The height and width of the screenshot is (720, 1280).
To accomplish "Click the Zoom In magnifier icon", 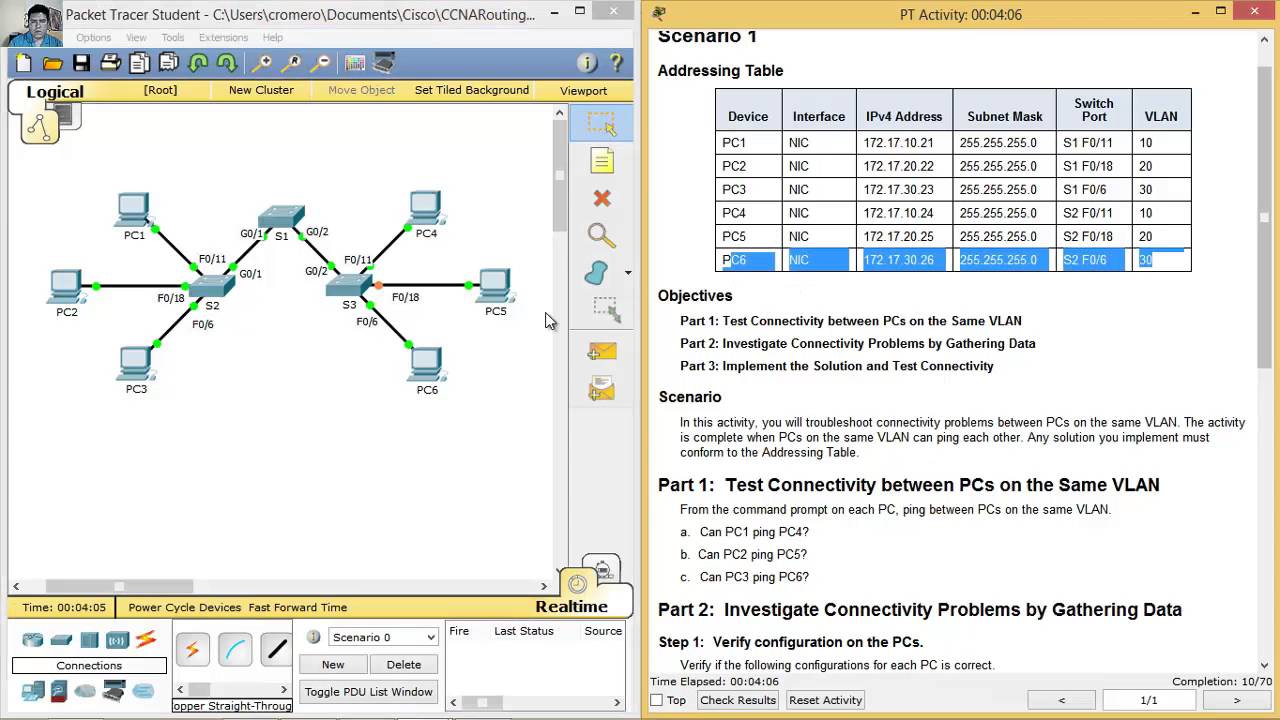I will 262,63.
